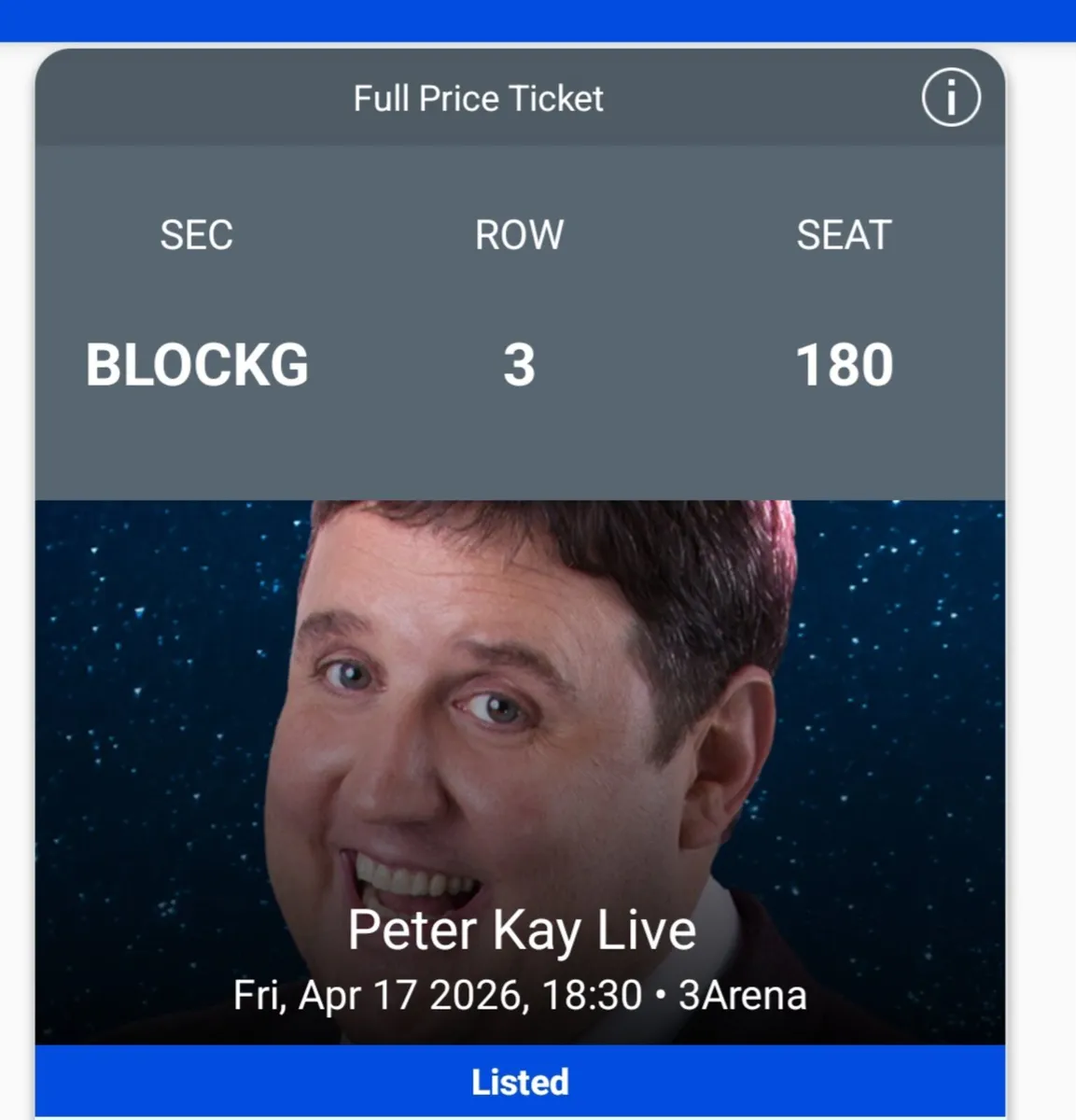1076x1120 pixels.
Task: Open the Full Price Ticket header
Action: [x=478, y=97]
